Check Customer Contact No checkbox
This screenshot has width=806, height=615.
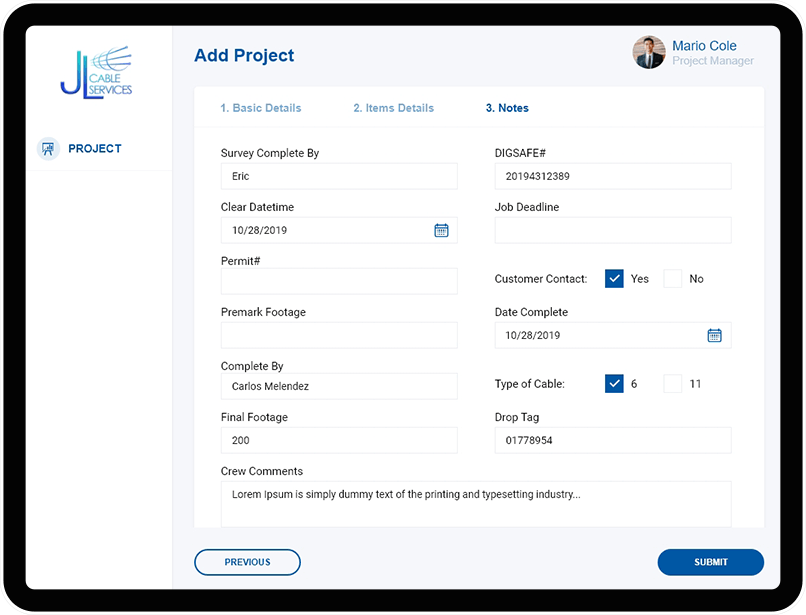672,279
